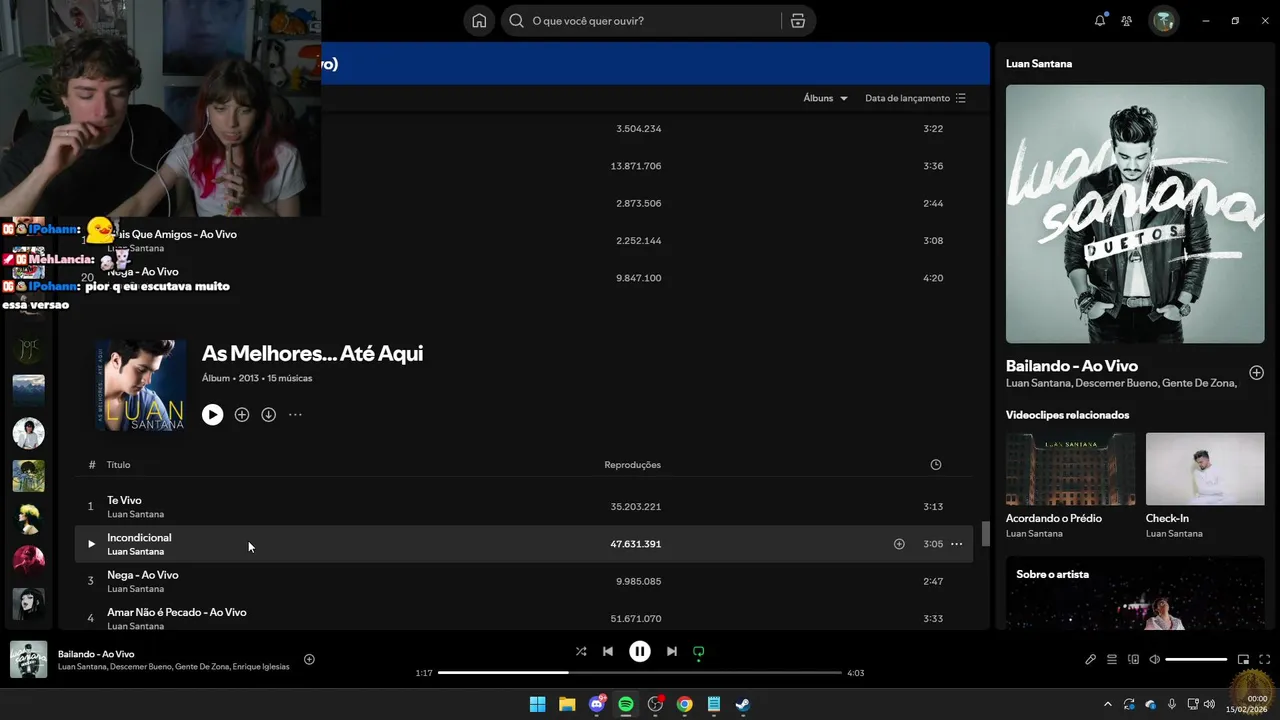Open Google Chrome from the taskbar
The height and width of the screenshot is (720, 1280).
tap(684, 704)
